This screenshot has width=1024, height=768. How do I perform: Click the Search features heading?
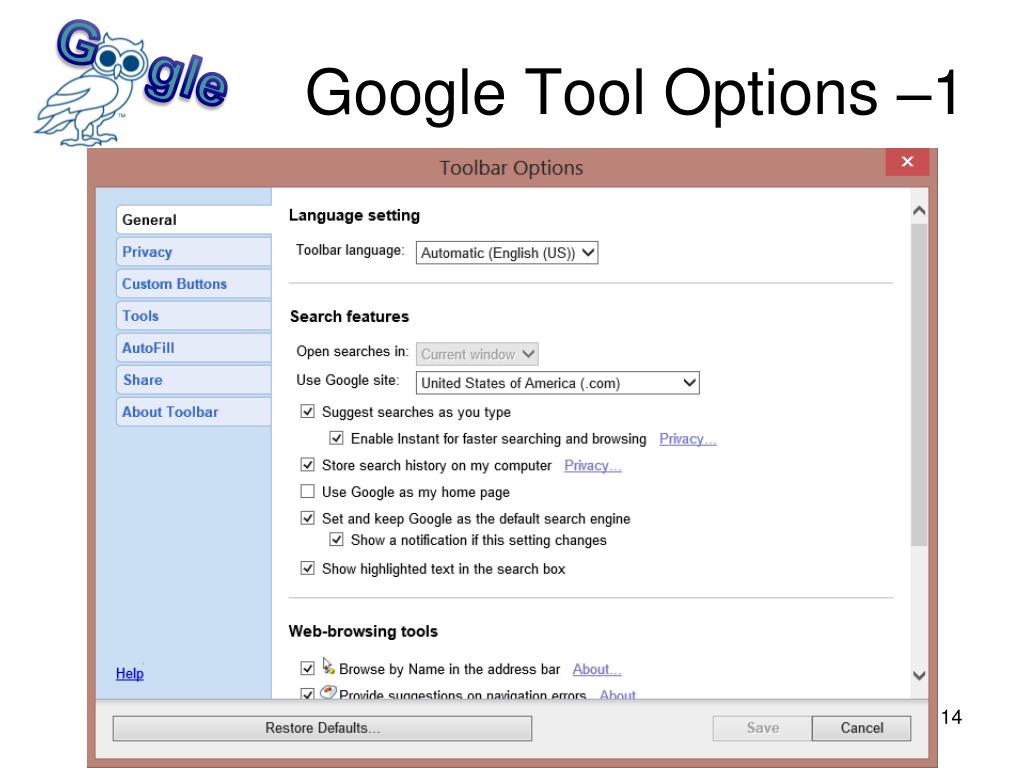[x=349, y=317]
